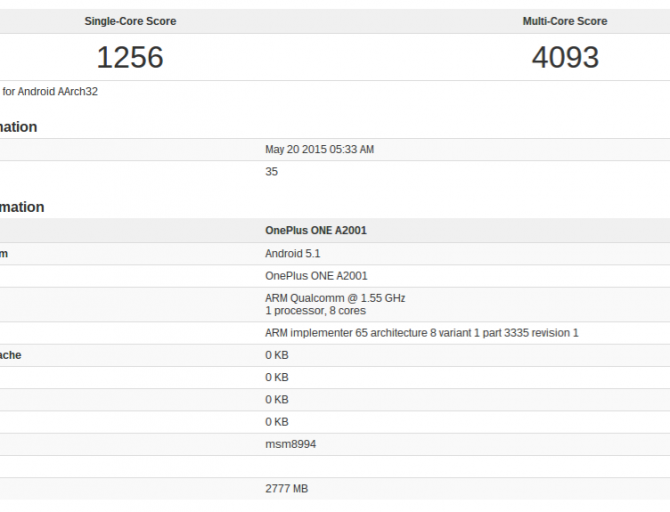
Task: Click the 2777 MB memory value
Action: (x=289, y=488)
